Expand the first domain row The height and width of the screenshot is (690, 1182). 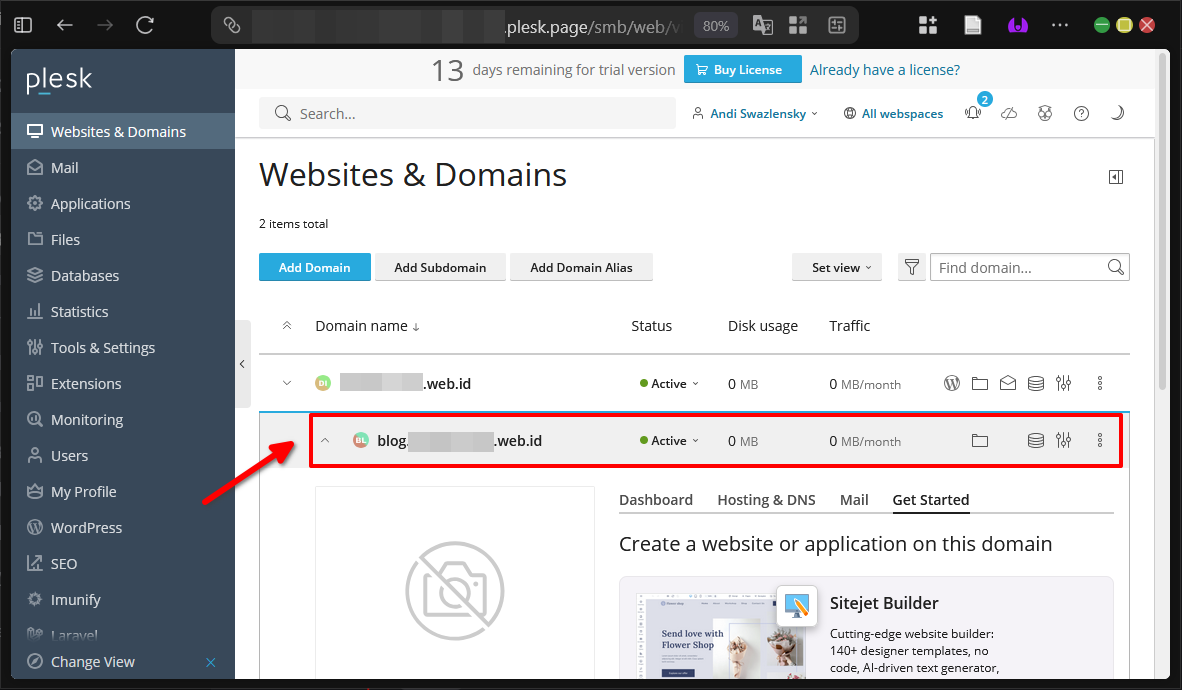click(x=287, y=383)
